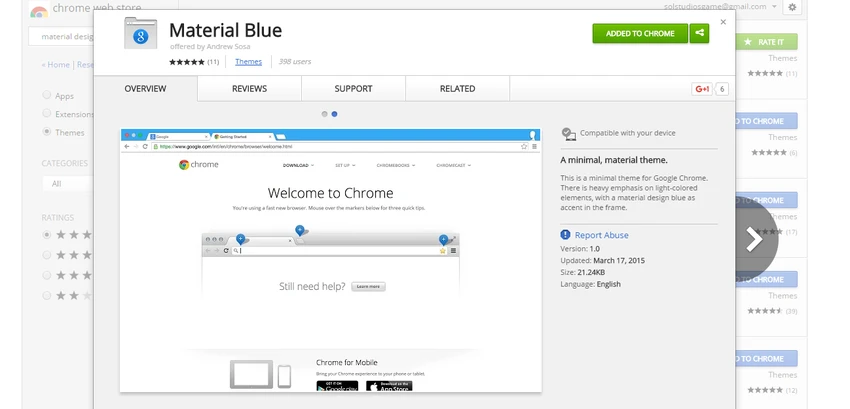Select the Apps radio button
Viewport: 850px width, 409px height.
click(x=47, y=95)
